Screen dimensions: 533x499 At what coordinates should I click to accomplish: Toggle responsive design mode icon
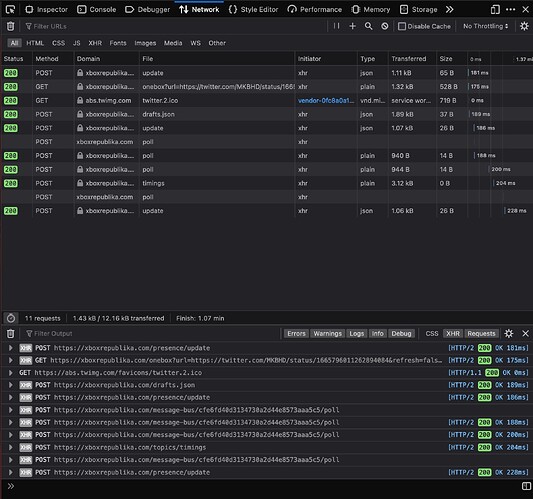pos(495,10)
